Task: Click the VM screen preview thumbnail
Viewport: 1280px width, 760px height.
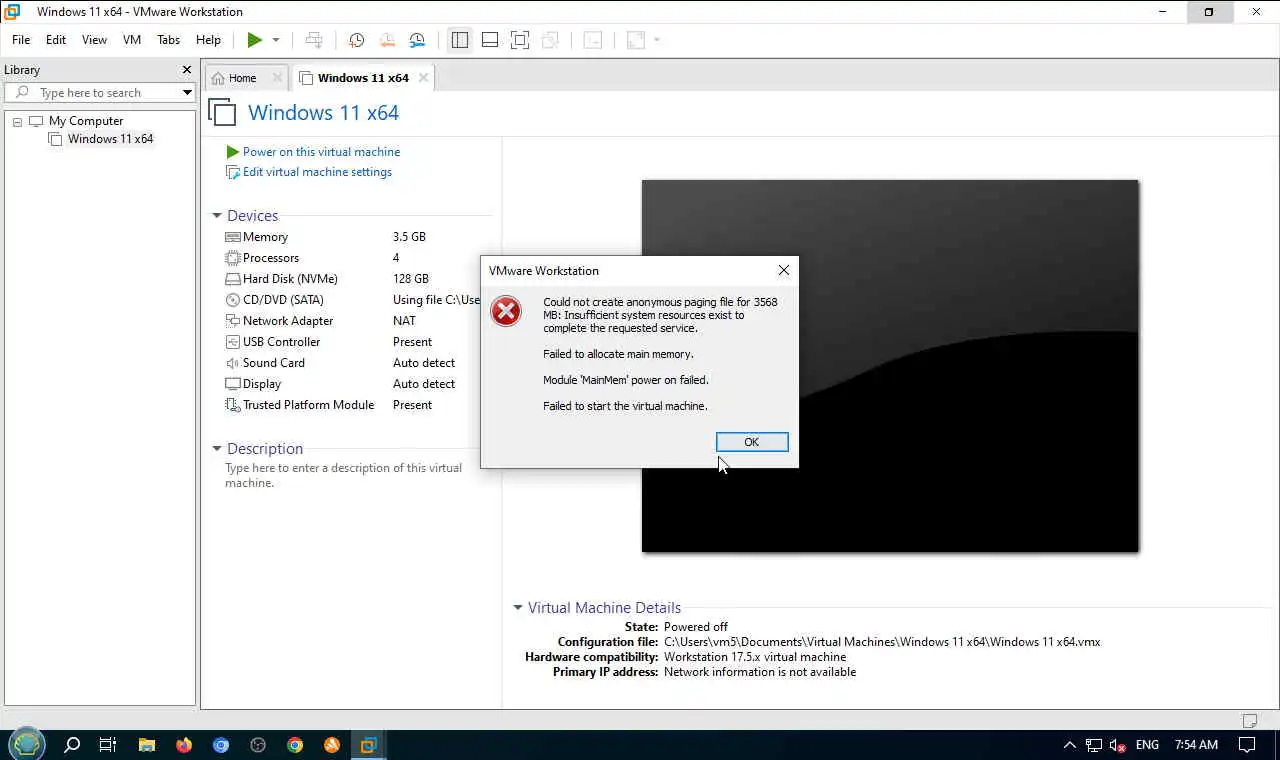Action: click(x=890, y=366)
